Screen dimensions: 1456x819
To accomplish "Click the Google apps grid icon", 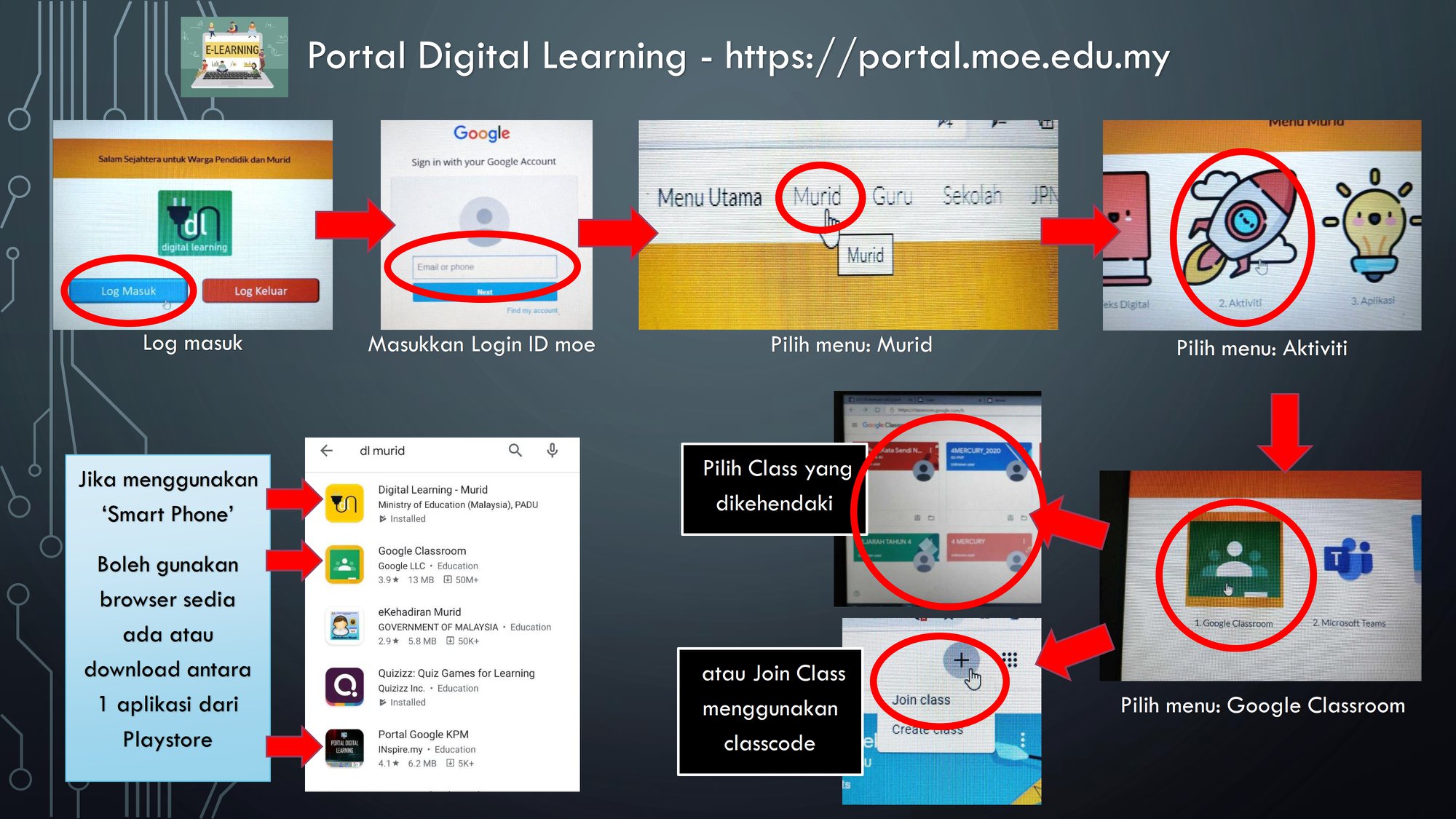I will pyautogui.click(x=1009, y=660).
